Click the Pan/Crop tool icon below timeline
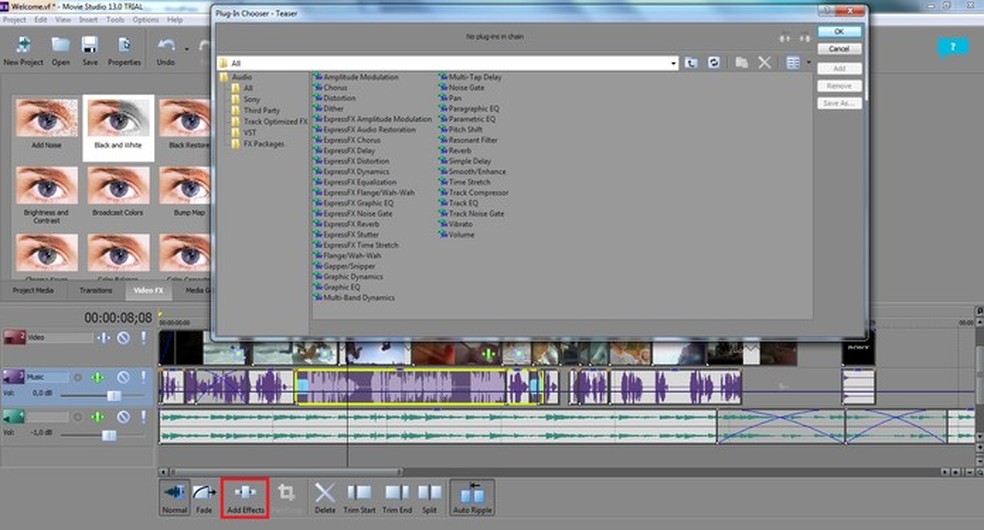 (287, 498)
